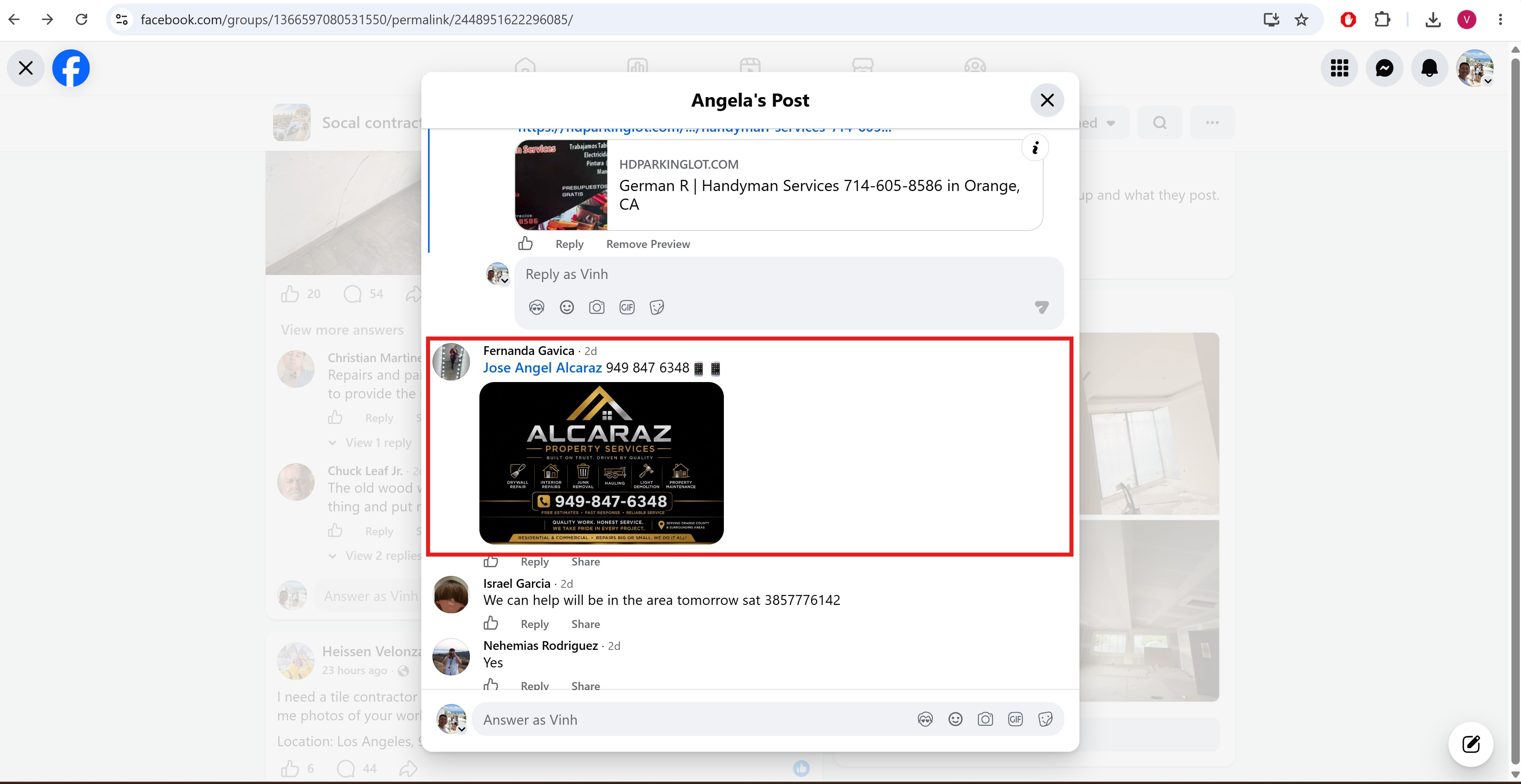Open site information icon in address bar
1521x784 pixels.
click(121, 20)
